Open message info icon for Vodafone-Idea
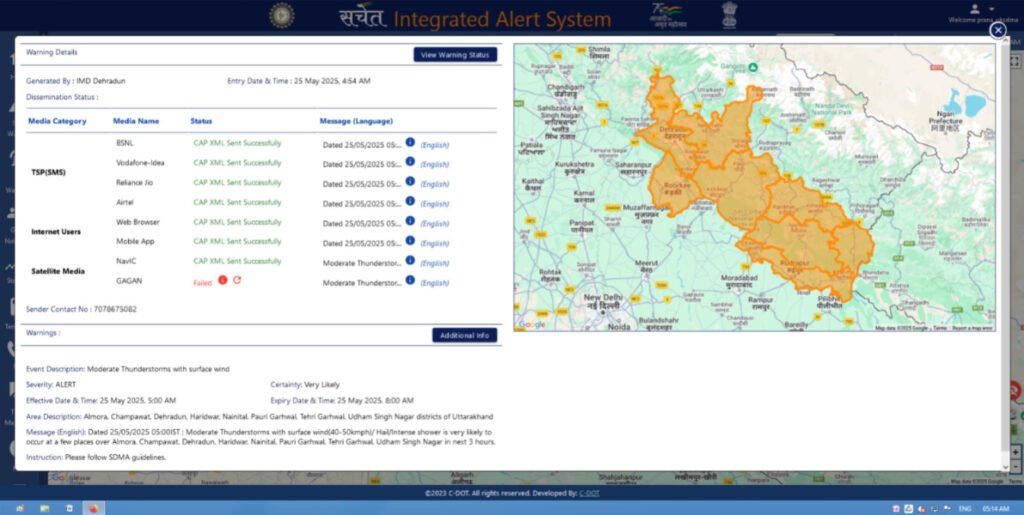Viewport: 1024px width, 515px height. (410, 162)
